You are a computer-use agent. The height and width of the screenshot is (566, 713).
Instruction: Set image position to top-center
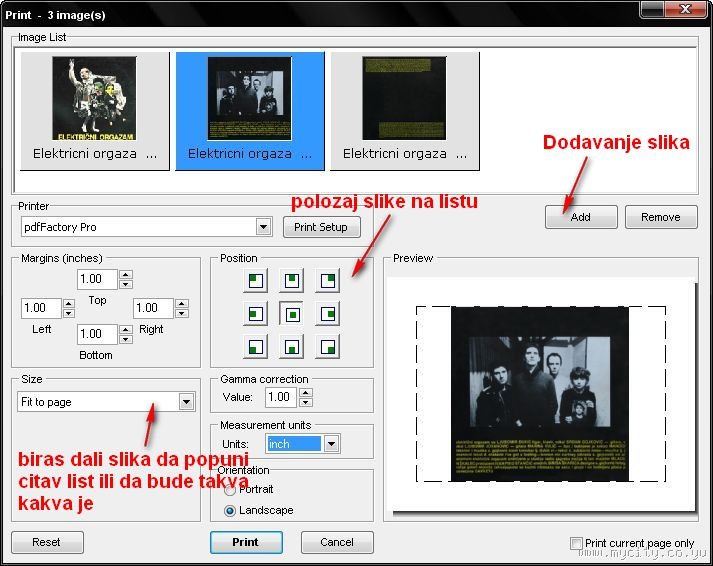(291, 280)
